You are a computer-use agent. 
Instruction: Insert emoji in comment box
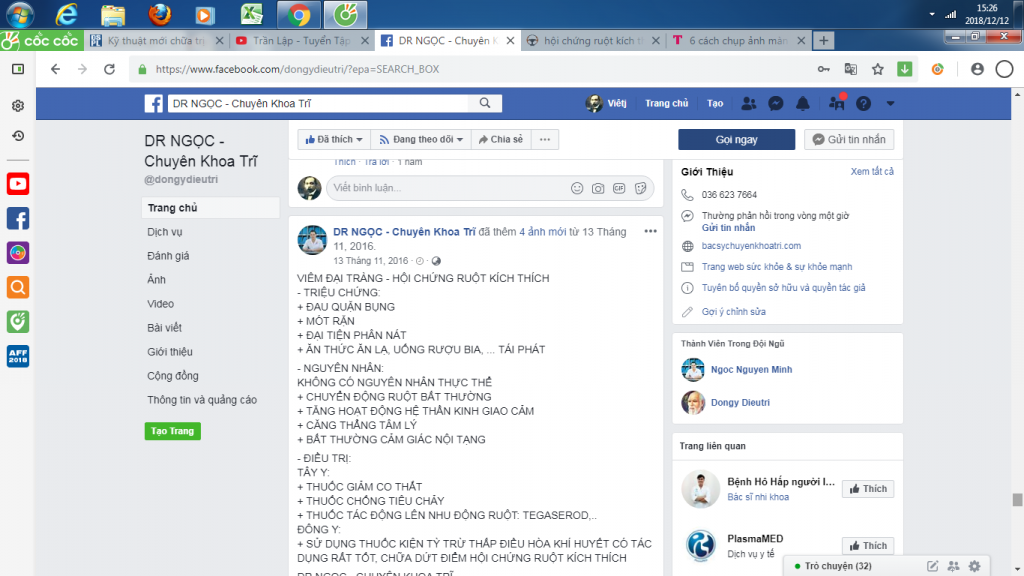[x=577, y=188]
